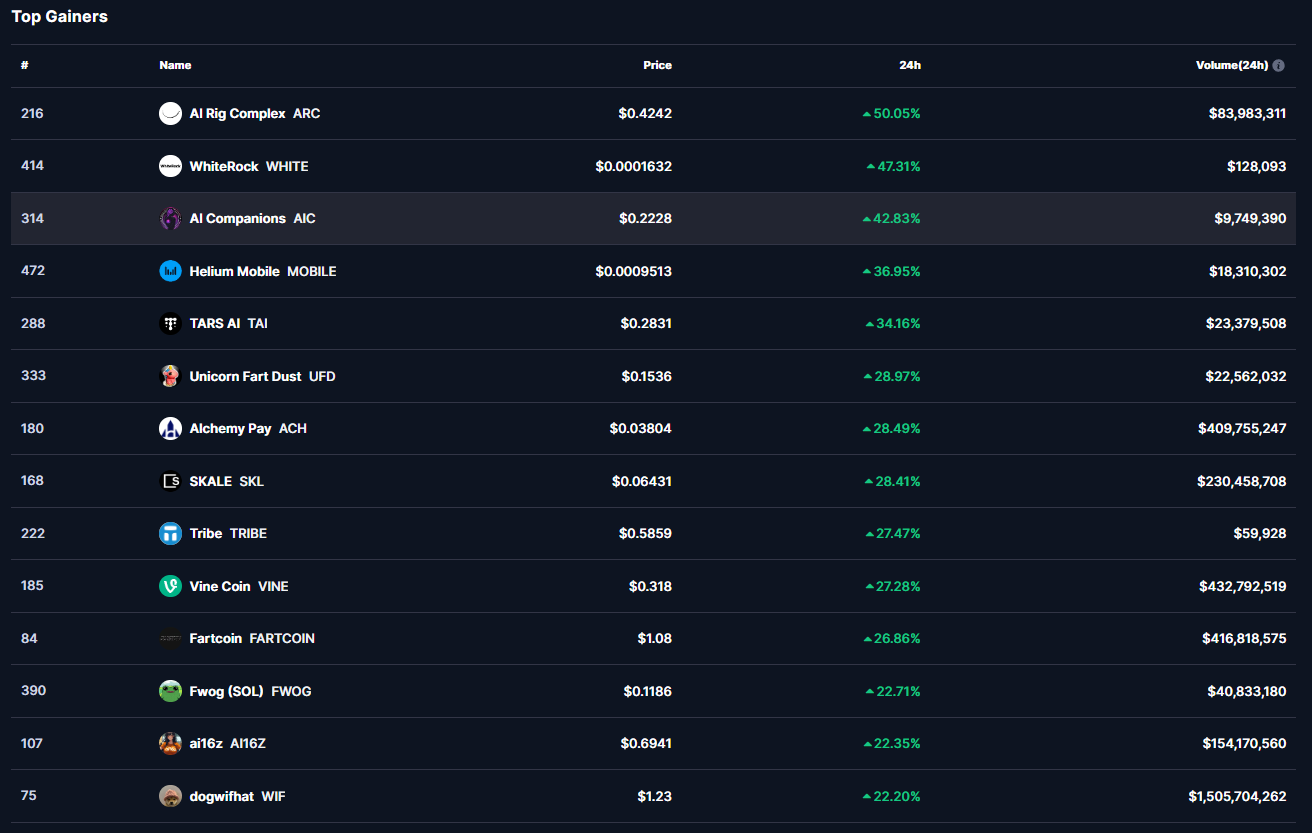Click Helium Mobile's 36.95% gain value
This screenshot has width=1312, height=833.
point(896,271)
